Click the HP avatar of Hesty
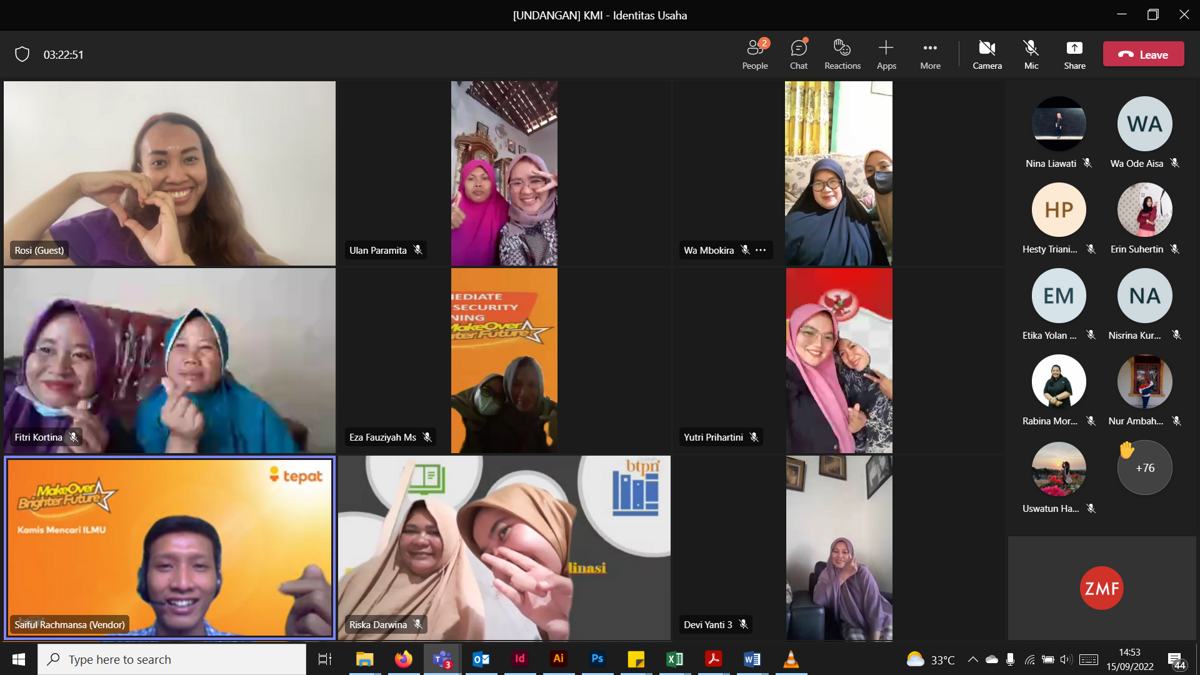Image resolution: width=1200 pixels, height=675 pixels. 1059,209
